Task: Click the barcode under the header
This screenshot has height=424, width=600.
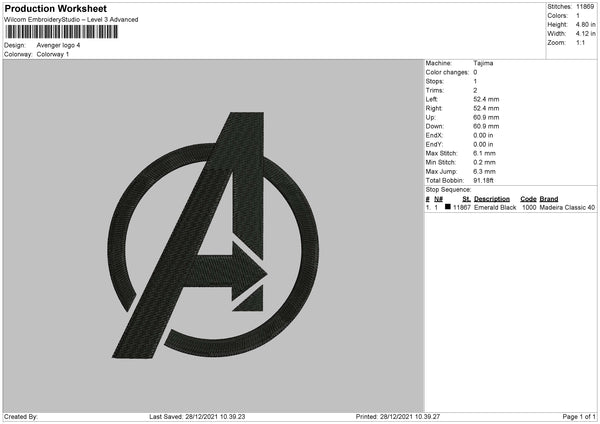Action: pos(62,32)
